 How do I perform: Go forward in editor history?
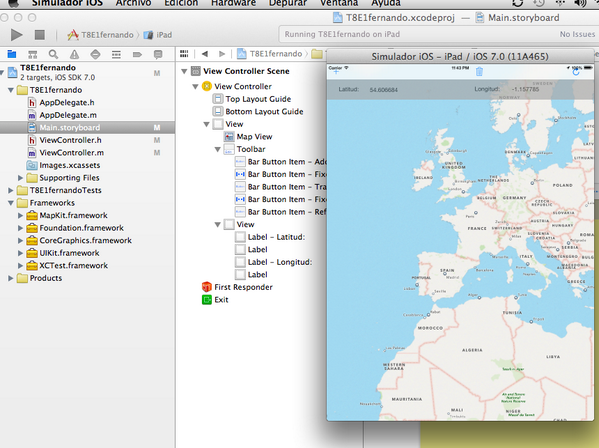click(222, 54)
